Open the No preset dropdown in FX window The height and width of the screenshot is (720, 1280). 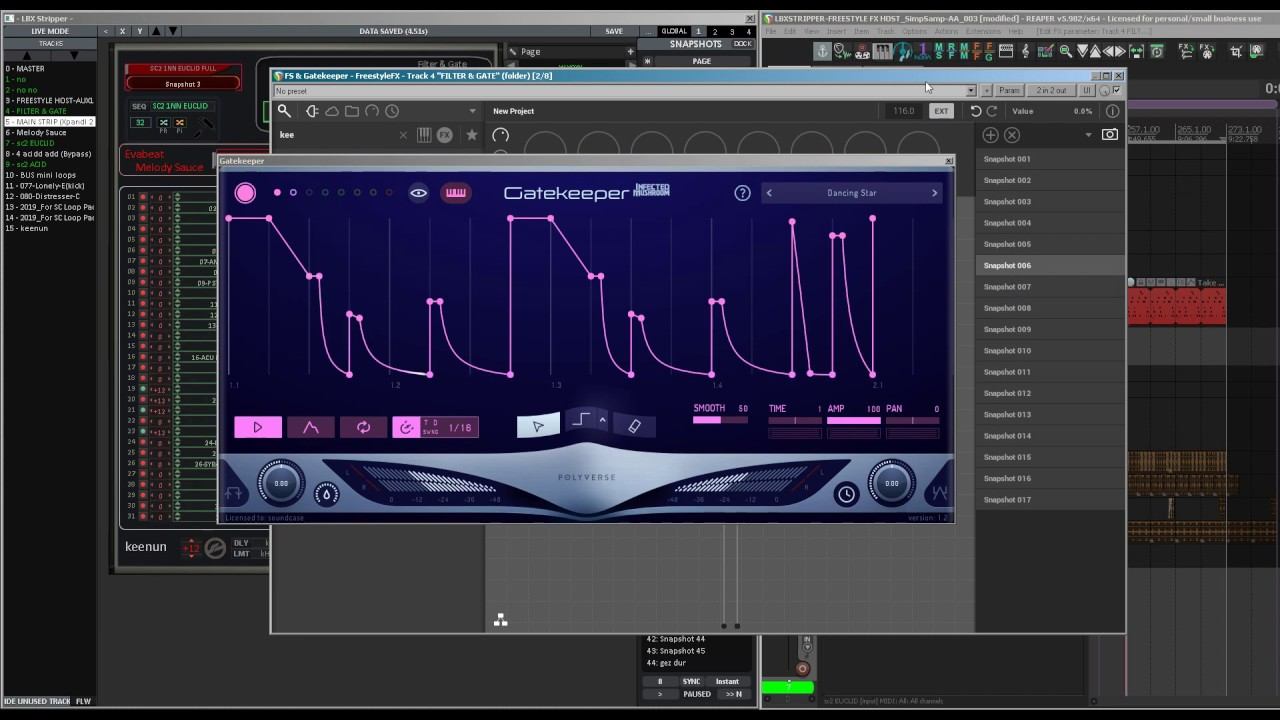pos(970,91)
